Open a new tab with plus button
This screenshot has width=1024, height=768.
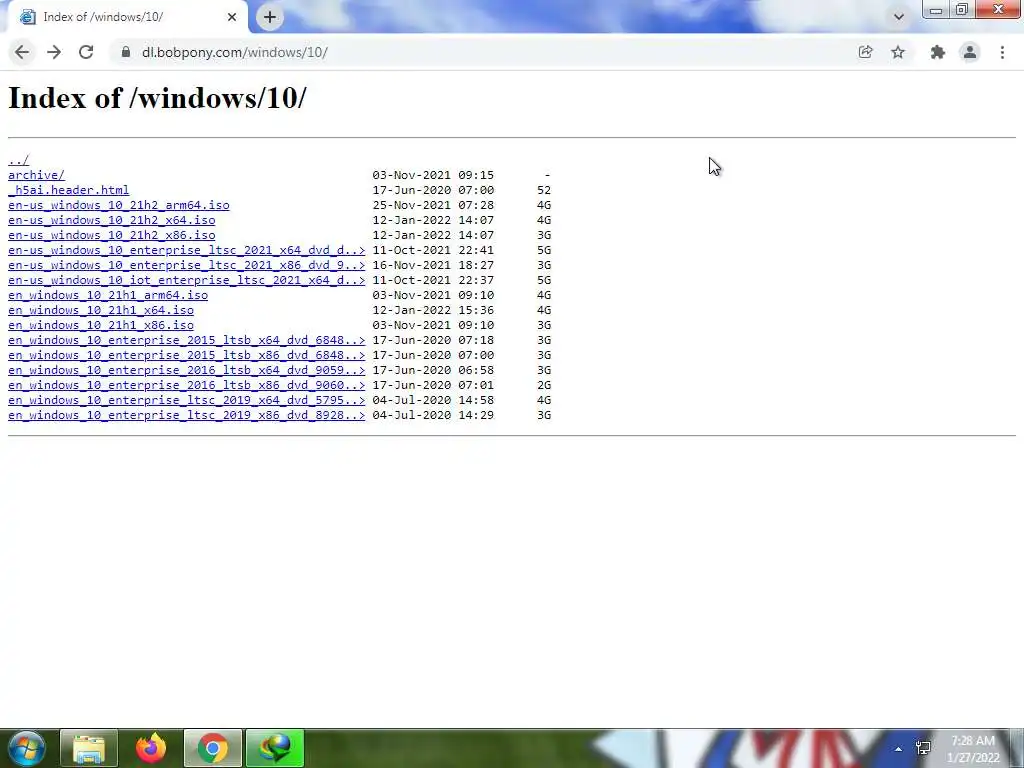coord(270,17)
